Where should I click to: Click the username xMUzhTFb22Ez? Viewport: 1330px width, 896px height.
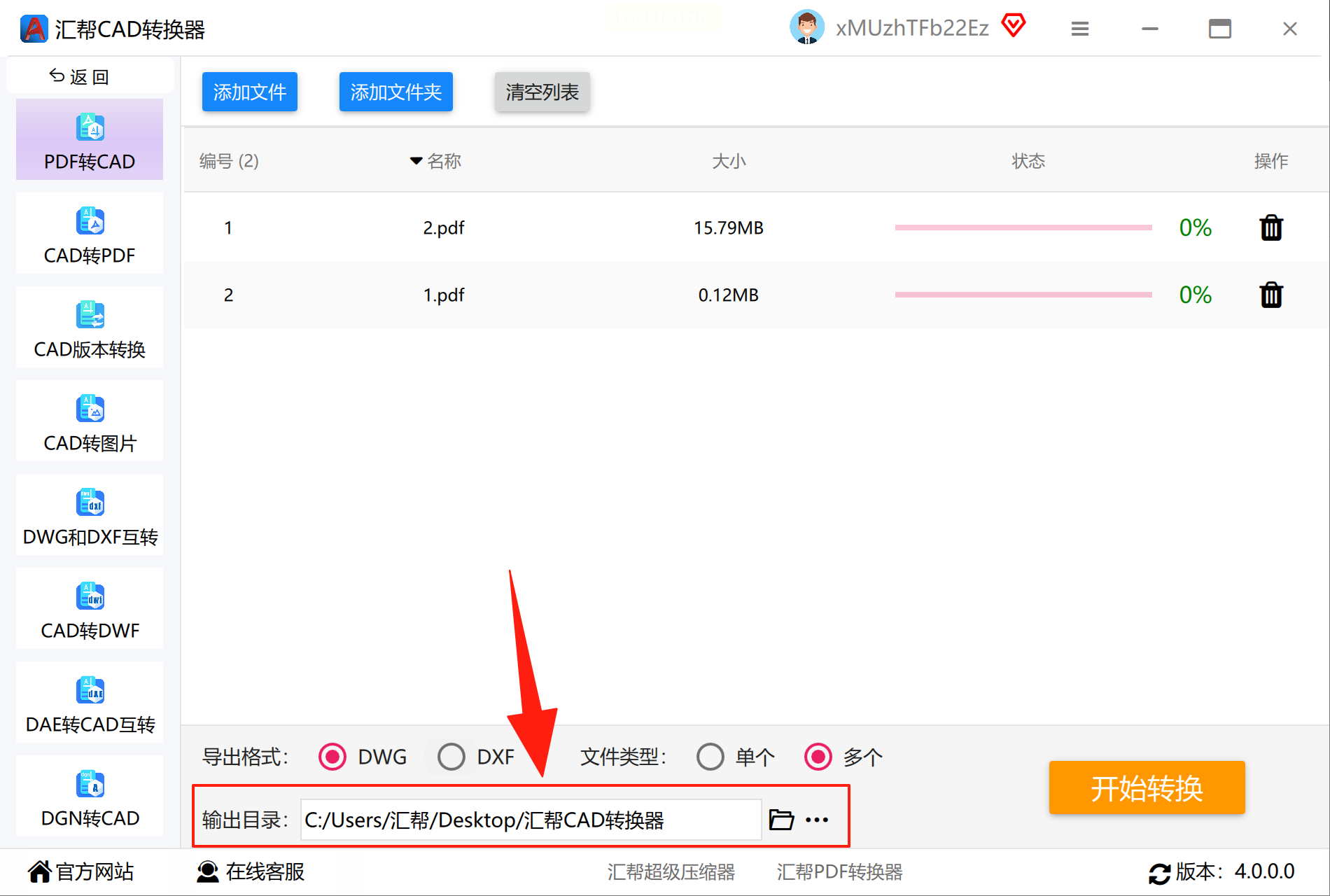912,28
